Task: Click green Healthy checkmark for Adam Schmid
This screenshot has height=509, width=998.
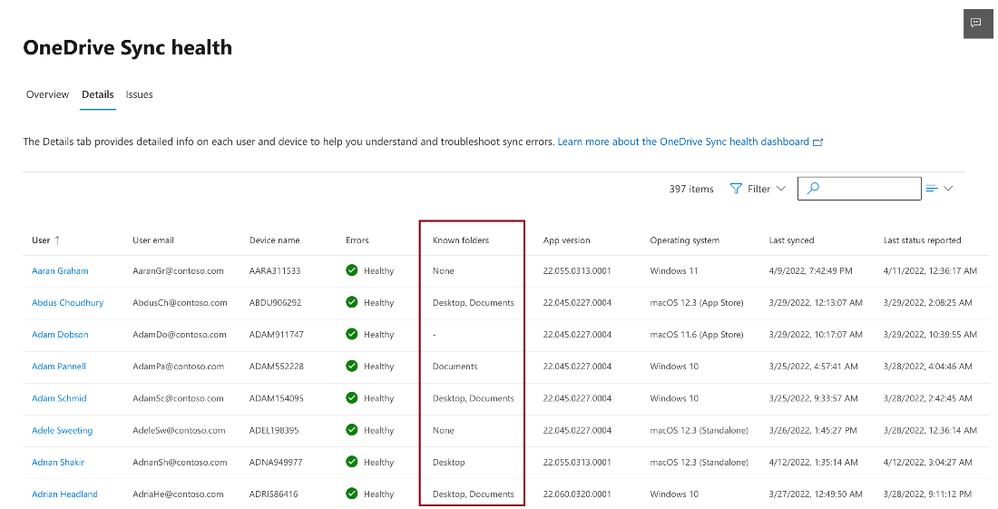Action: pyautogui.click(x=351, y=398)
